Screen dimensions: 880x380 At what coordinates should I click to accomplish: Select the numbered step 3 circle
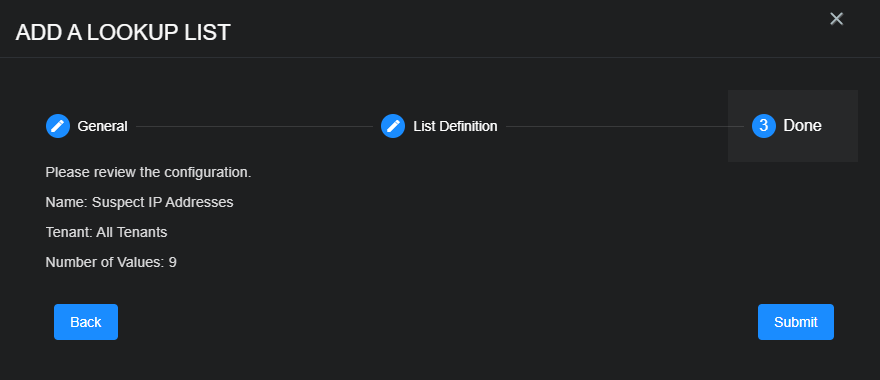point(763,126)
